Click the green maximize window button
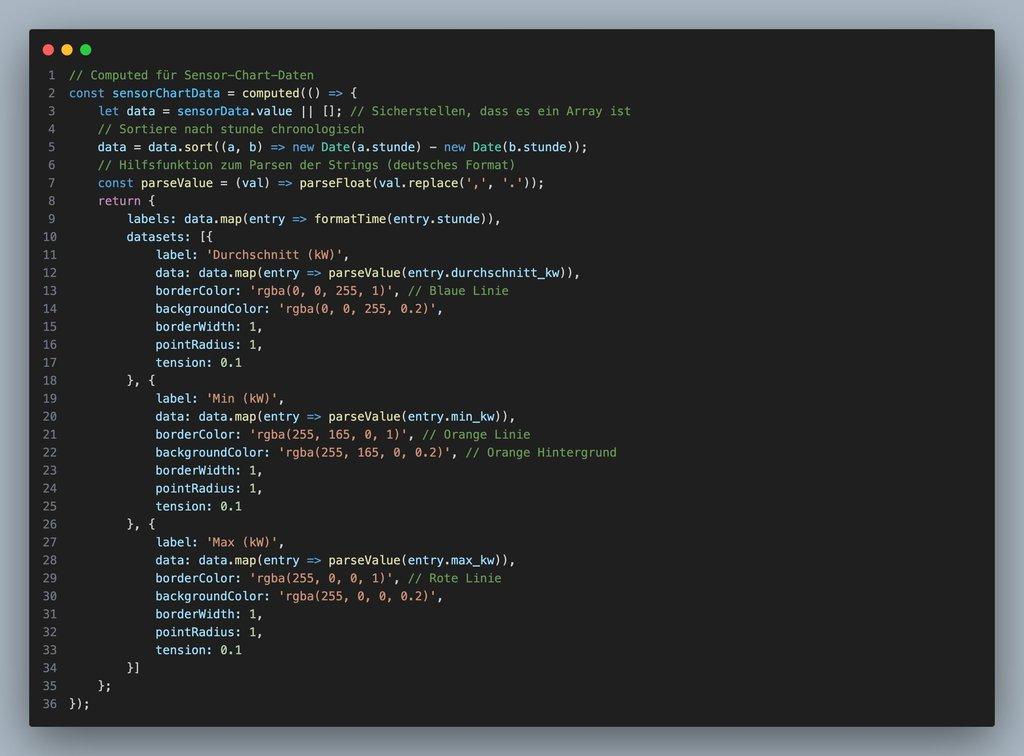This screenshot has width=1024, height=756. 86,50
